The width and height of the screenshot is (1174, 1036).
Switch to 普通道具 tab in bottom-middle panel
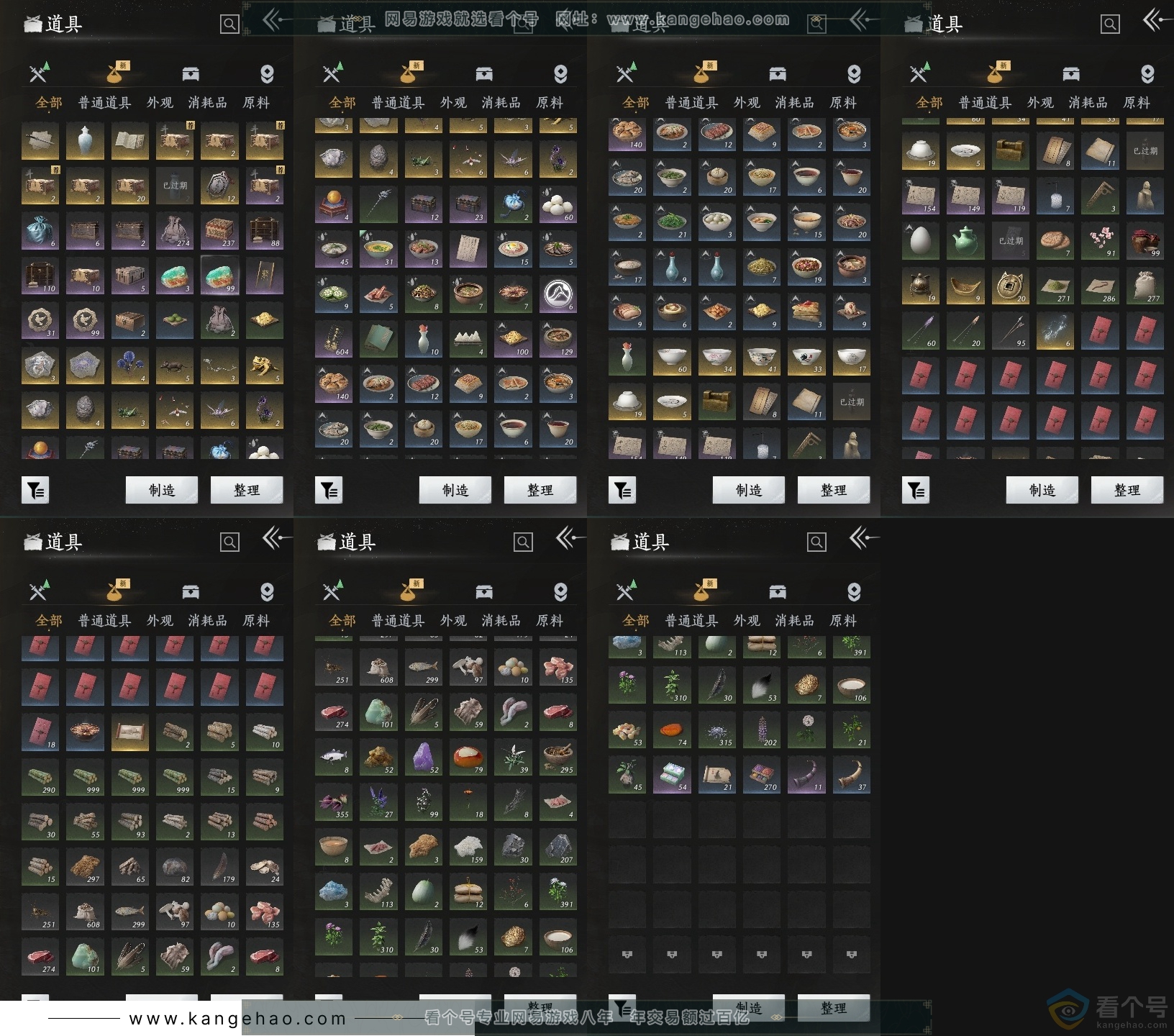click(x=398, y=621)
